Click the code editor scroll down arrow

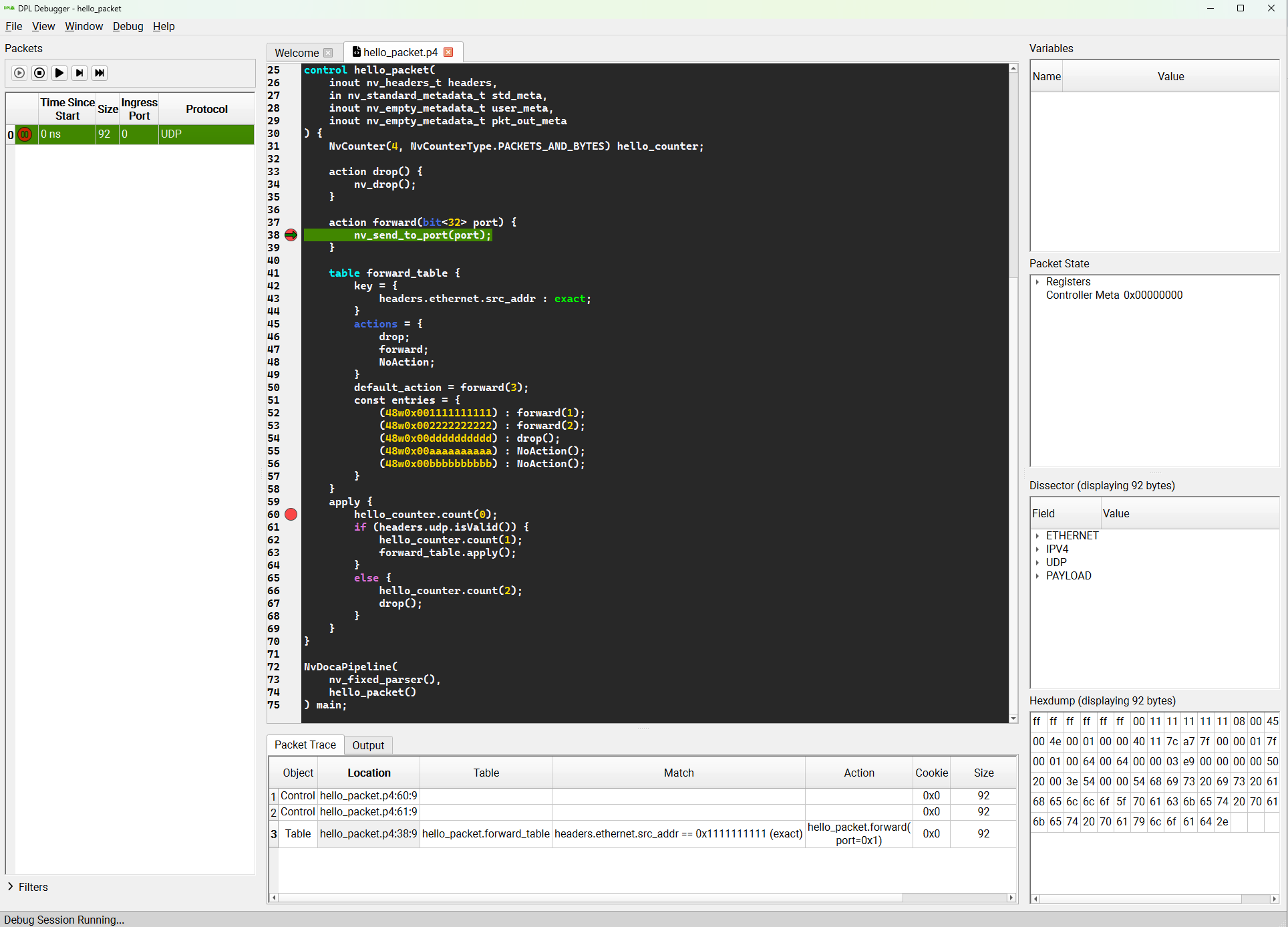click(x=1013, y=718)
